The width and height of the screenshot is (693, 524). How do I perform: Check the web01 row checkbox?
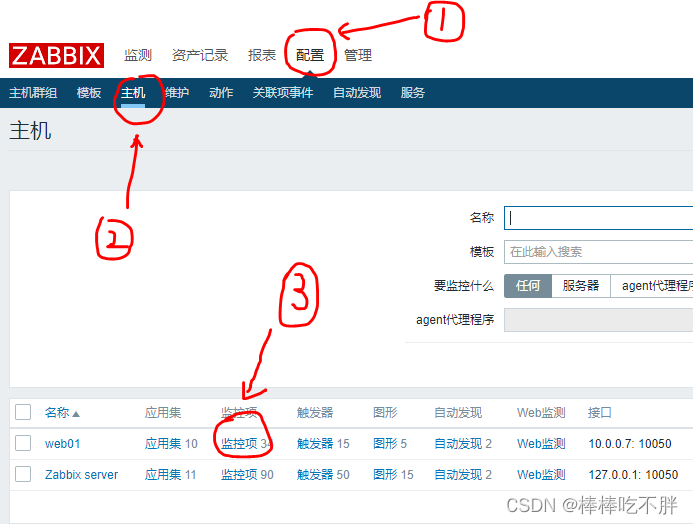click(23, 443)
